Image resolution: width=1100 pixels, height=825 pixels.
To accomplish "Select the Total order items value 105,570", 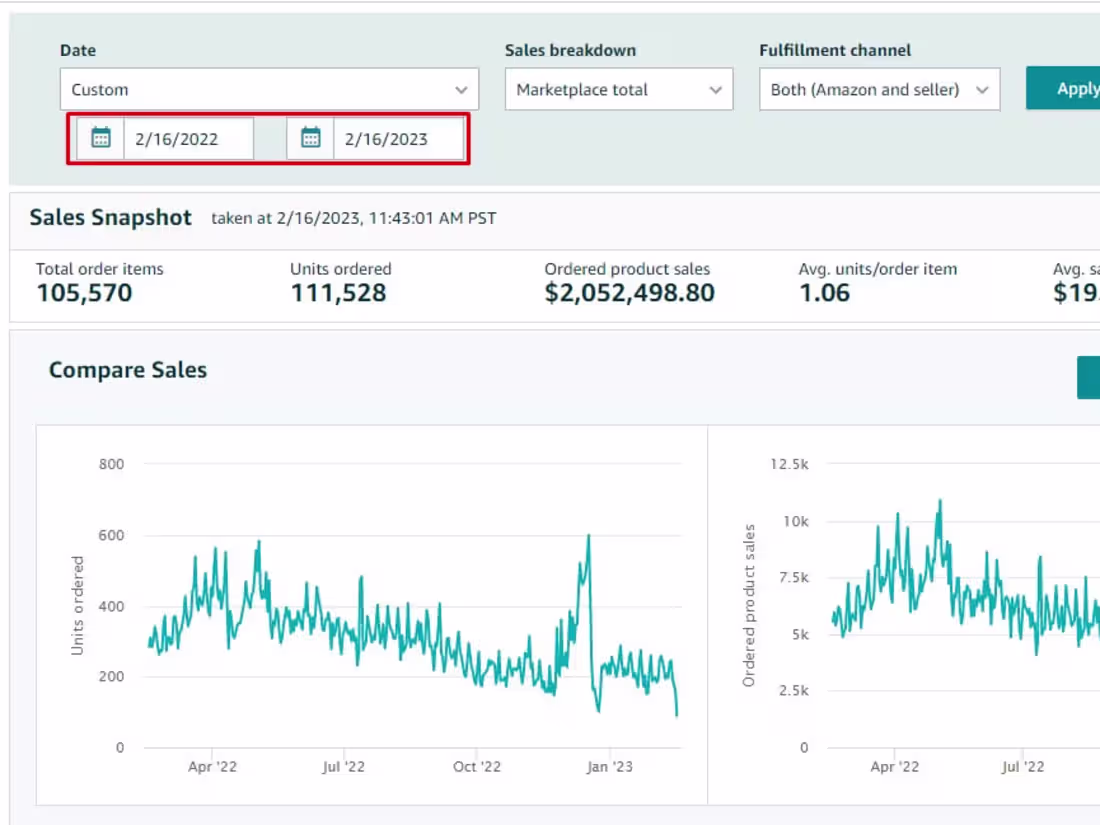I will 84,293.
